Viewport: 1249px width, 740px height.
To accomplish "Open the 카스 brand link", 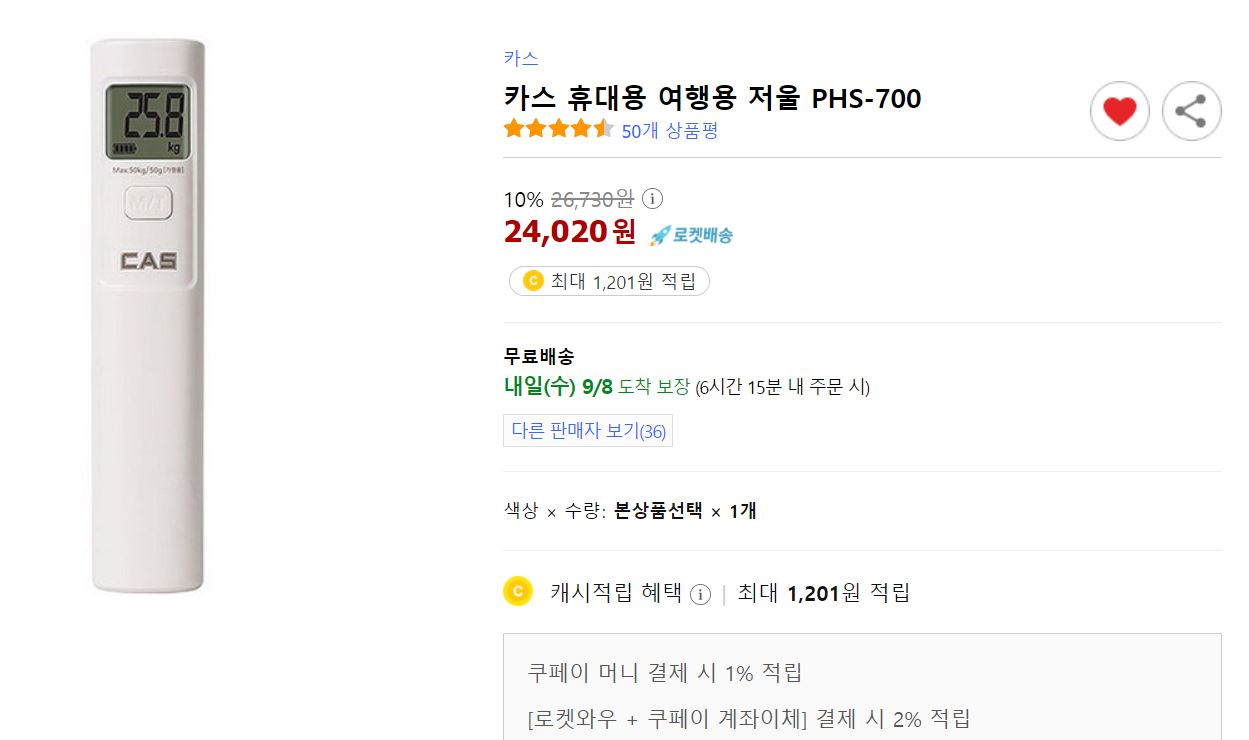I will (x=521, y=58).
